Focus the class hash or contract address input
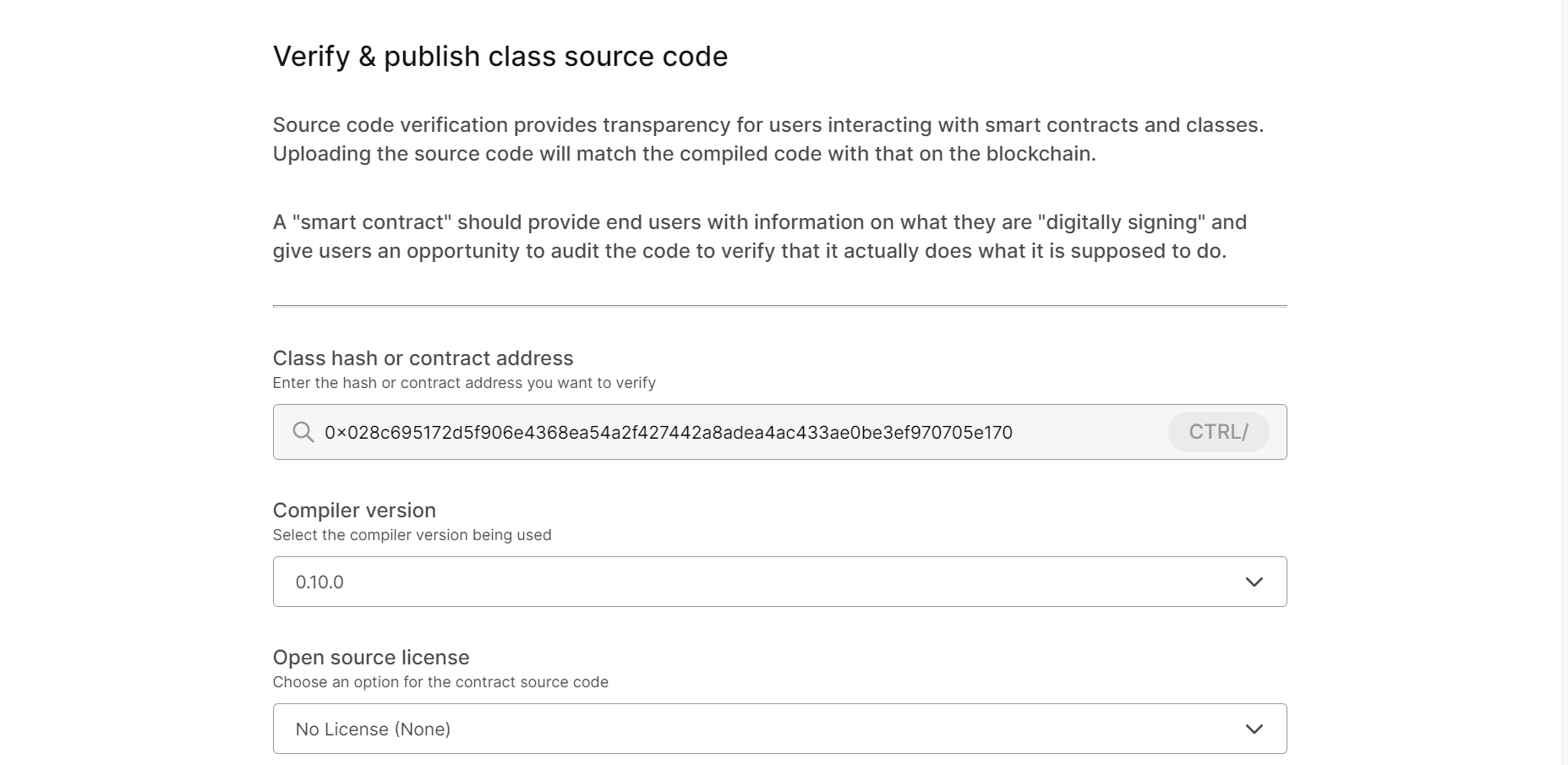 pyautogui.click(x=1090, y=432)
